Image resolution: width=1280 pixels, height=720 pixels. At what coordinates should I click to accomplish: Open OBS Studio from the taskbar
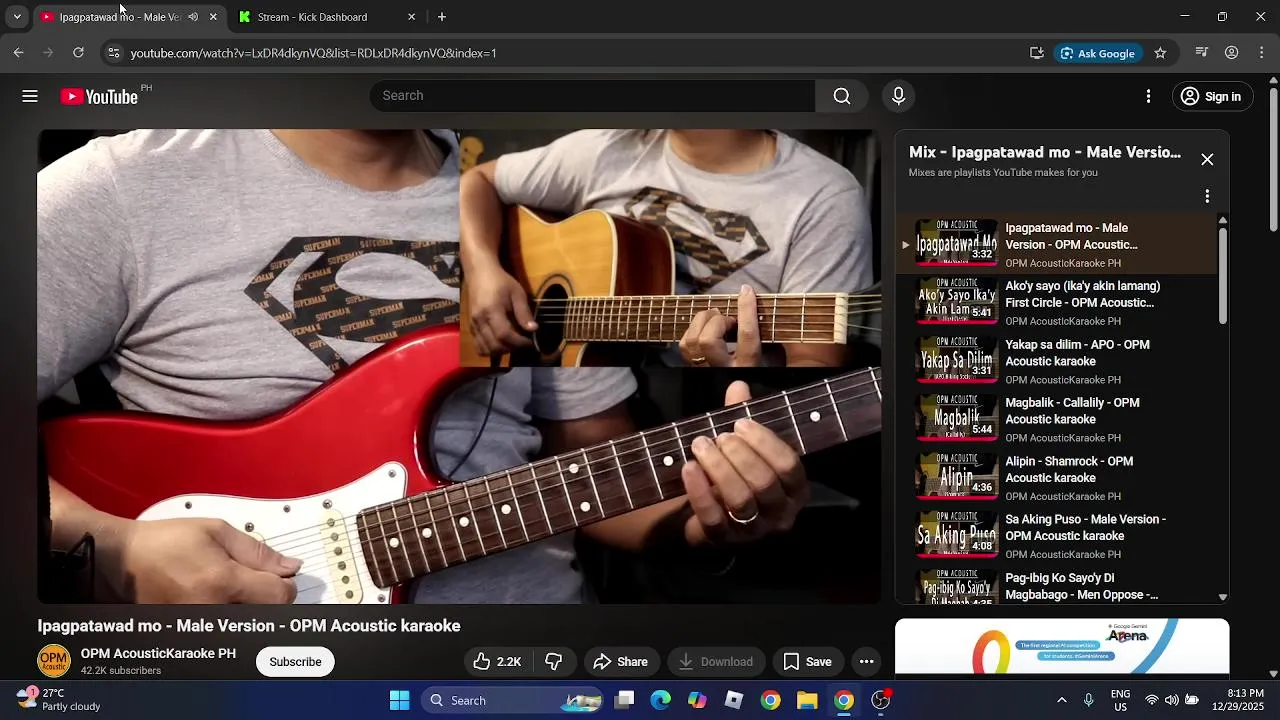pos(881,700)
